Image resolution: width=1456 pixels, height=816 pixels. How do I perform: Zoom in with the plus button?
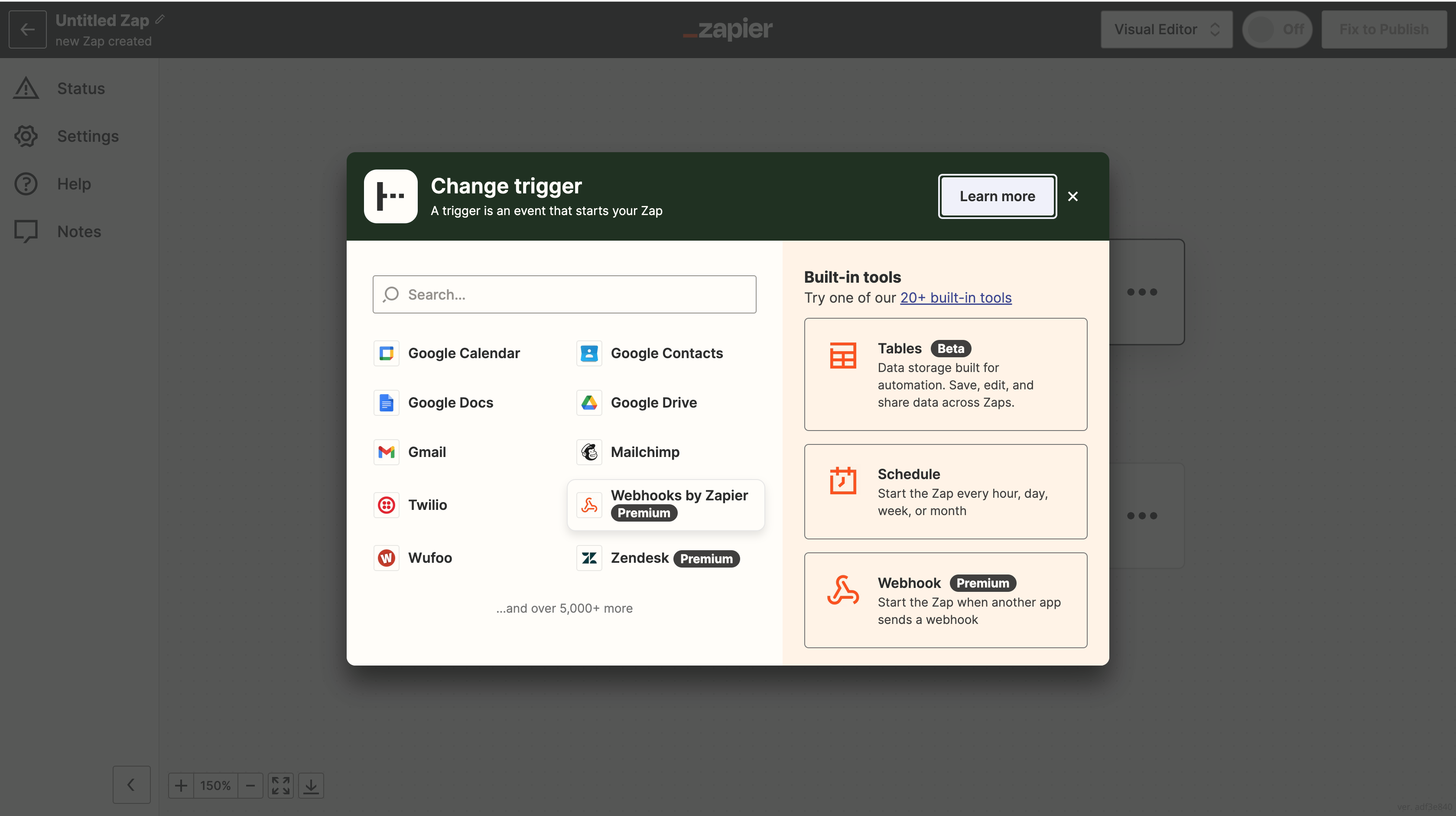coord(181,786)
